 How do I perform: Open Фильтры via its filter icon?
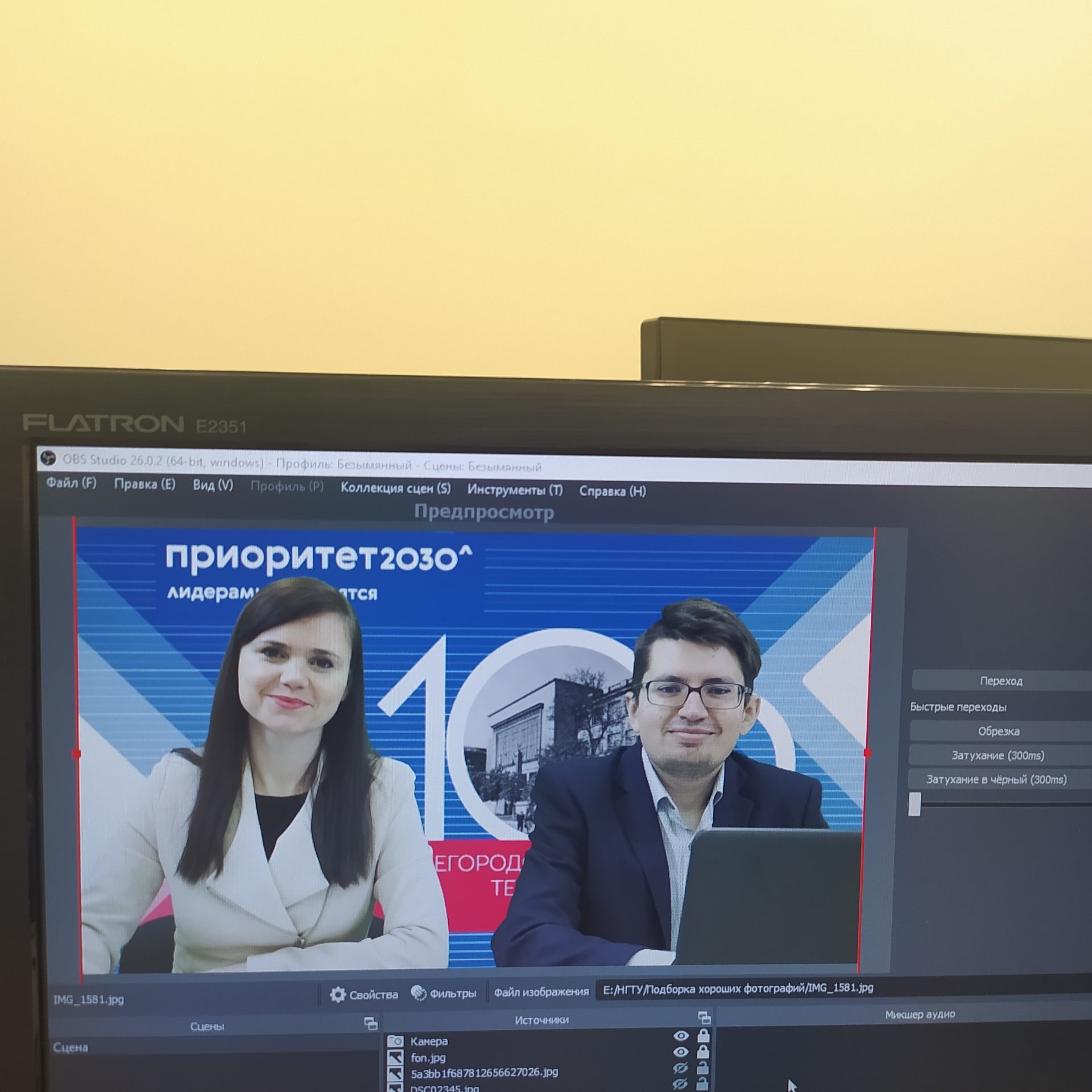(x=419, y=993)
